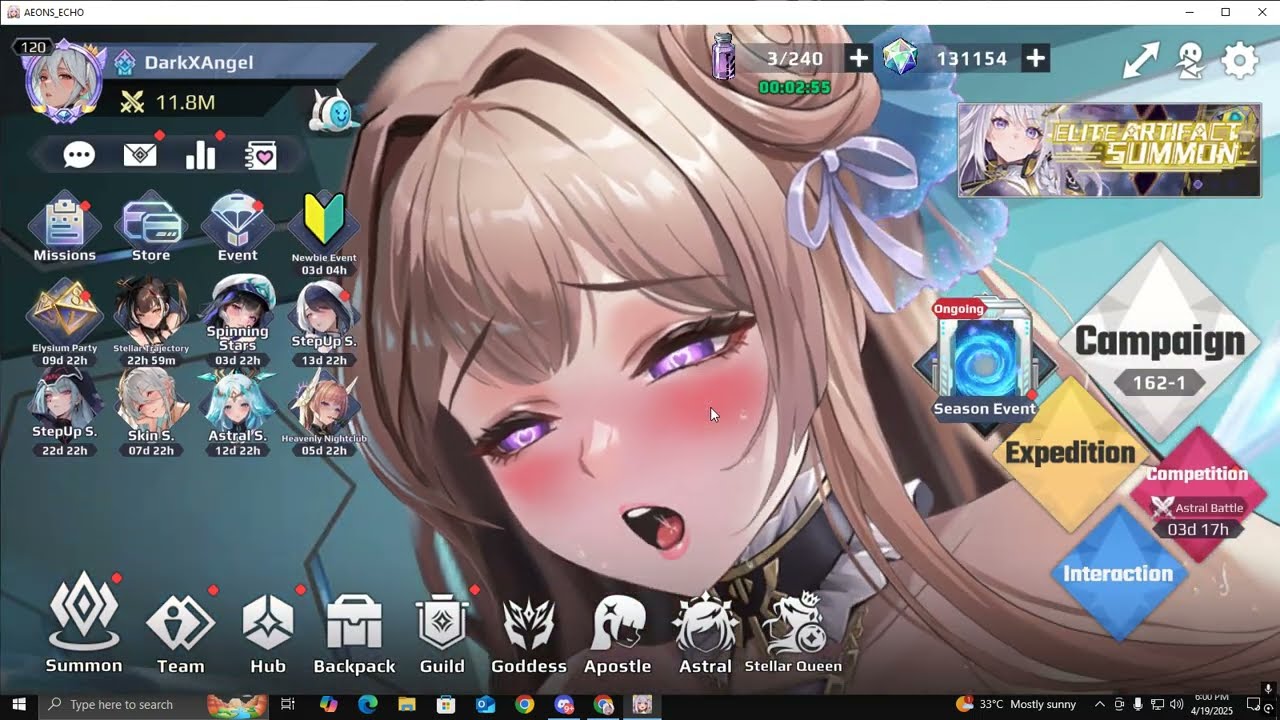
Task: Open the Team menu
Action: click(x=181, y=633)
